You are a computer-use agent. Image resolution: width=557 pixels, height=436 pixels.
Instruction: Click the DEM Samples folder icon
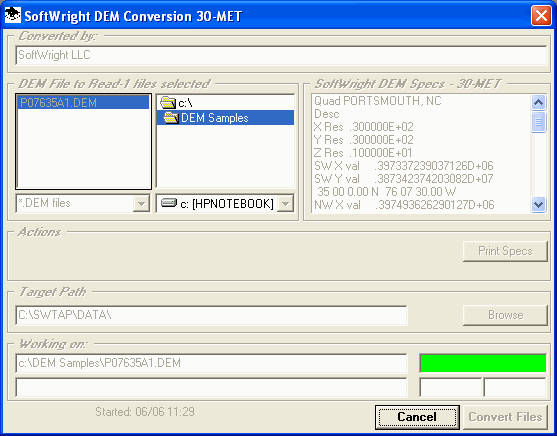point(171,118)
